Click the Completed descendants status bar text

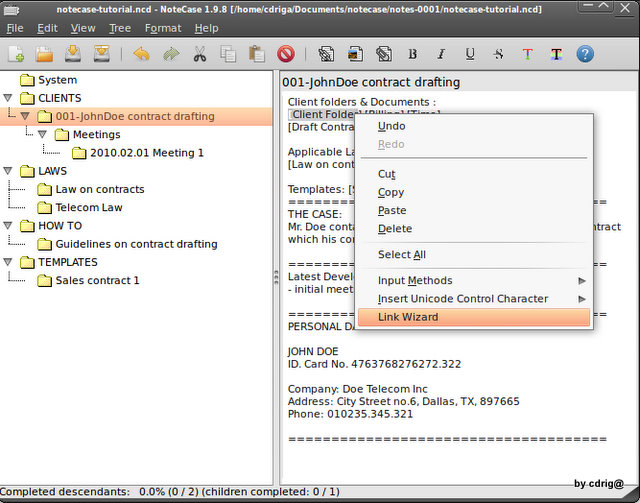pyautogui.click(x=170, y=492)
